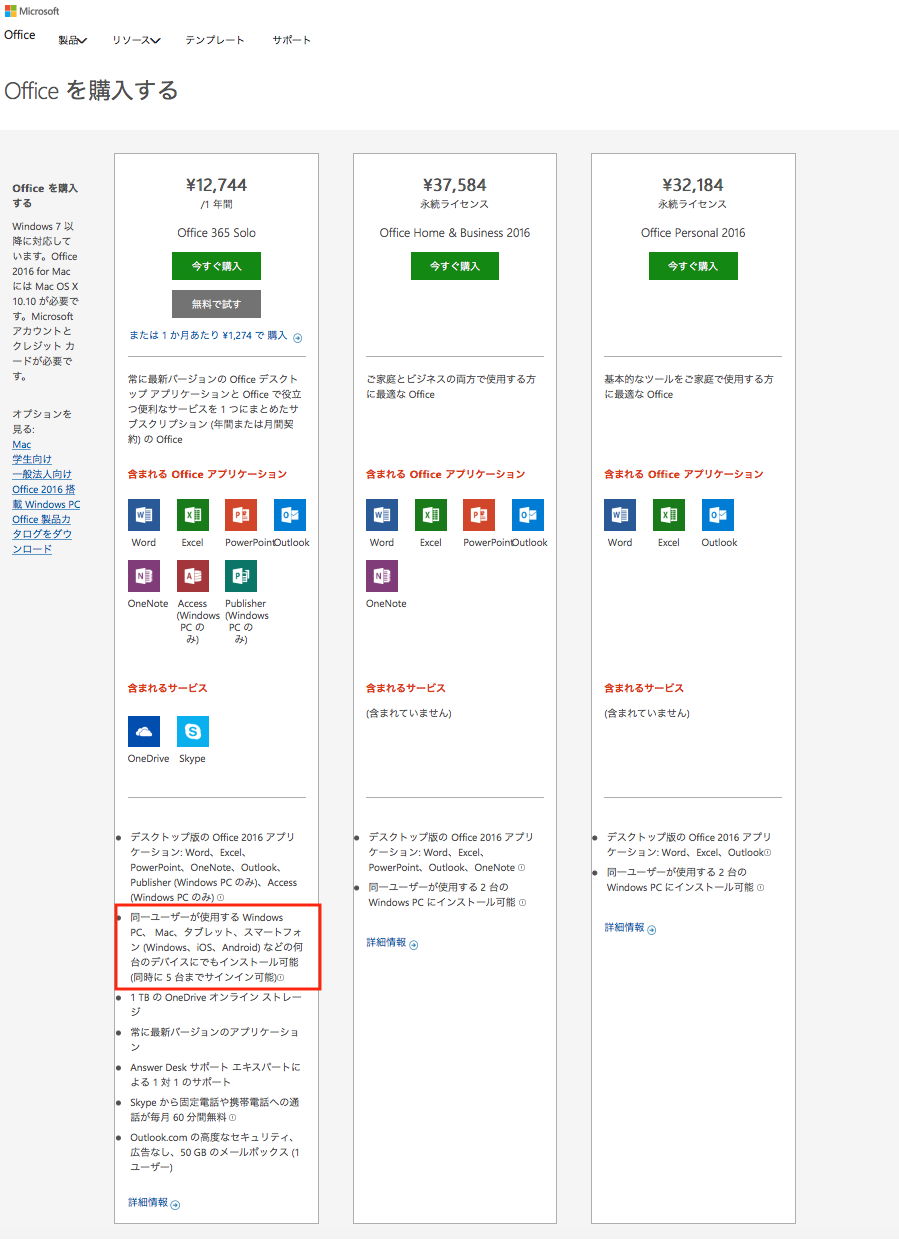This screenshot has width=899, height=1239.
Task: Click the Skype service icon
Action: [193, 731]
